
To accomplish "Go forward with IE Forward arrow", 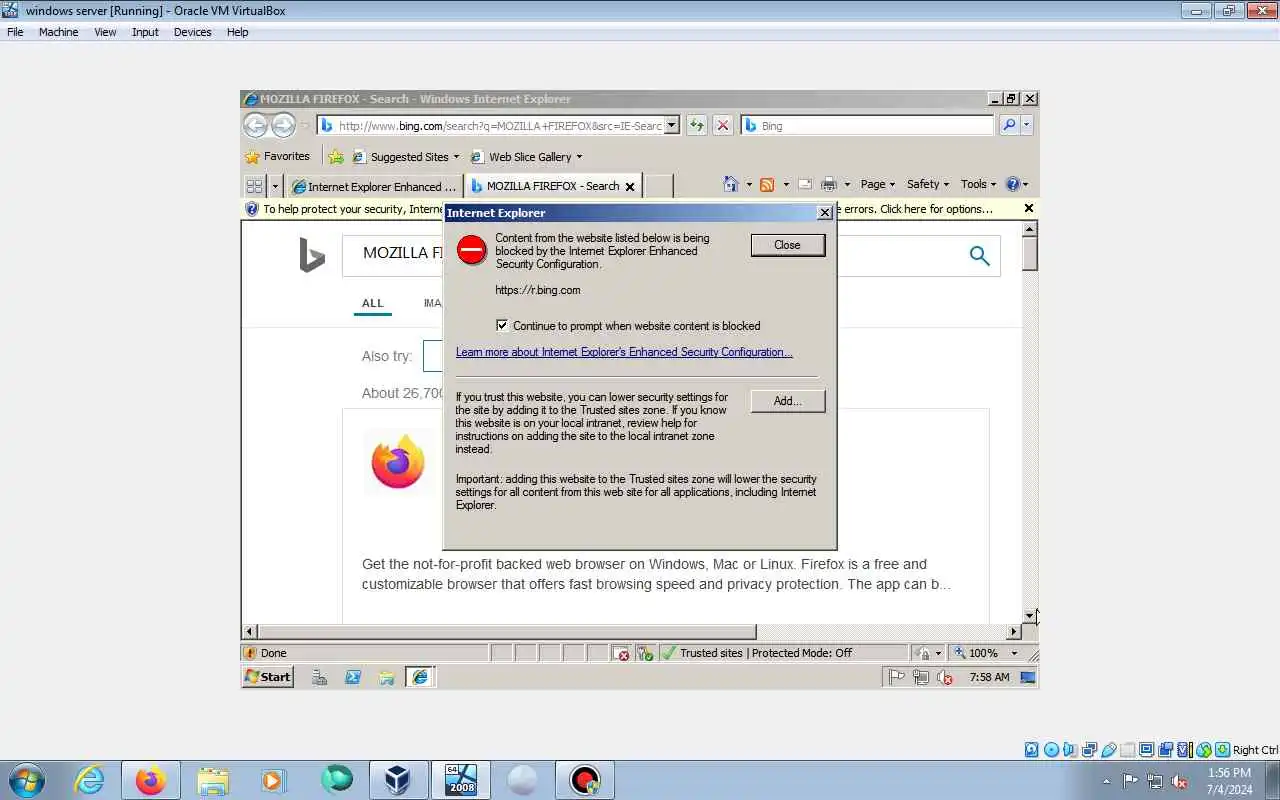I will pyautogui.click(x=284, y=125).
